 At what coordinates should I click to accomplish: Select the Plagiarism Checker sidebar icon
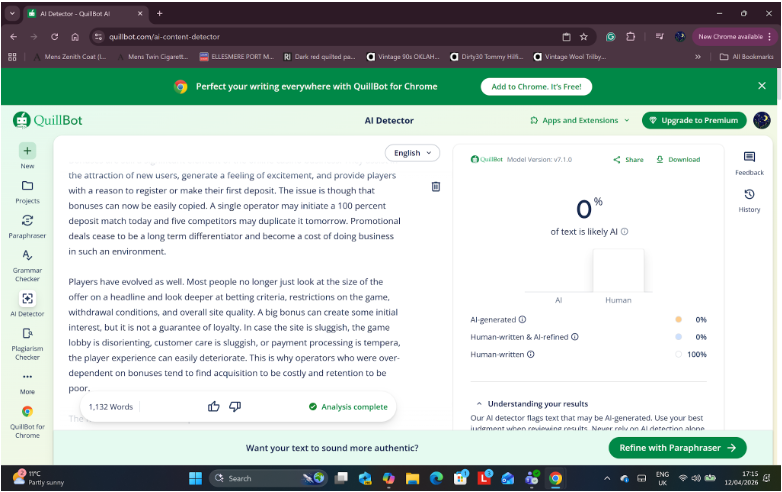click(x=27, y=334)
